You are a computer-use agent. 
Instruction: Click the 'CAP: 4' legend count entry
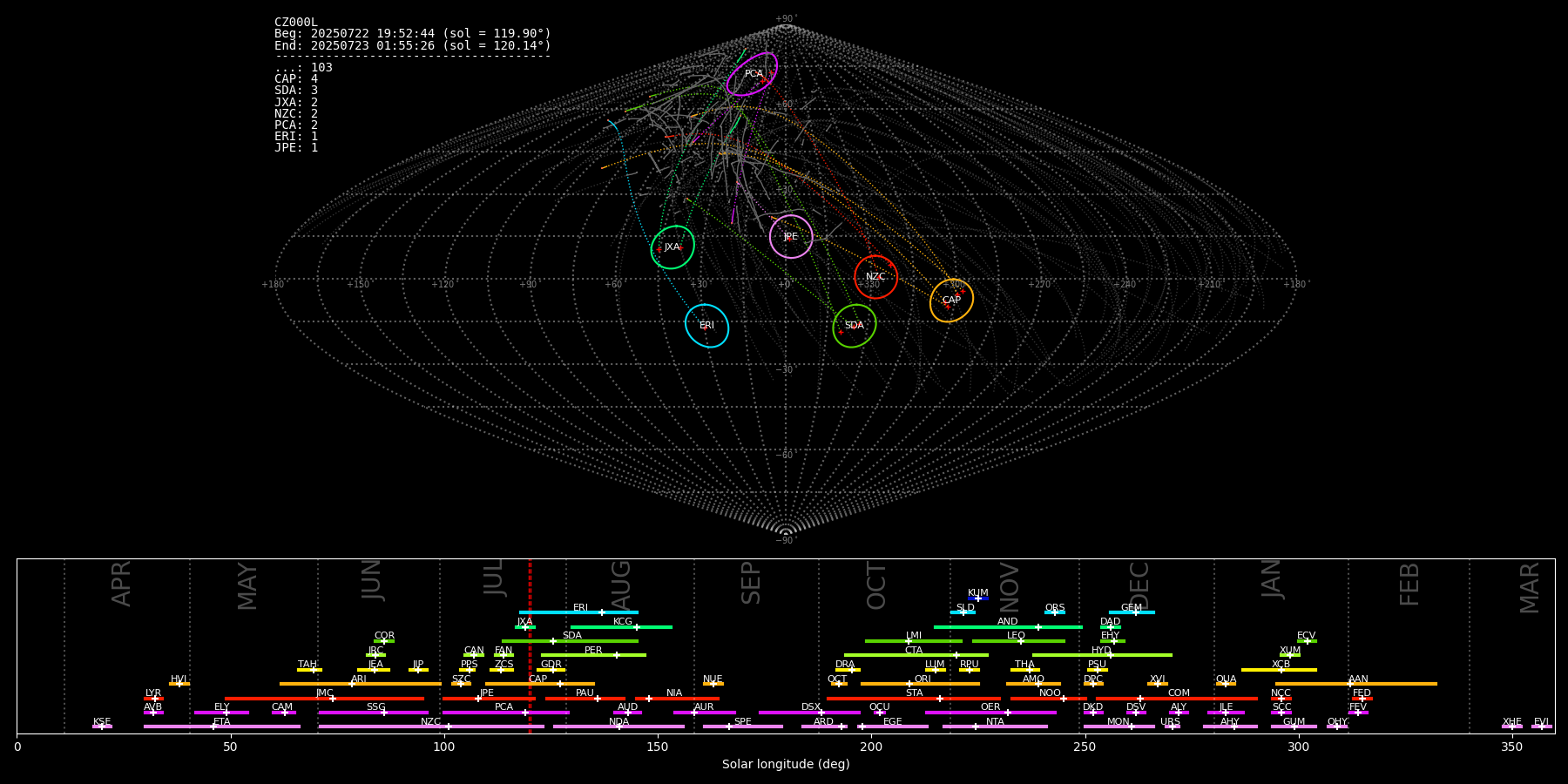(x=296, y=79)
